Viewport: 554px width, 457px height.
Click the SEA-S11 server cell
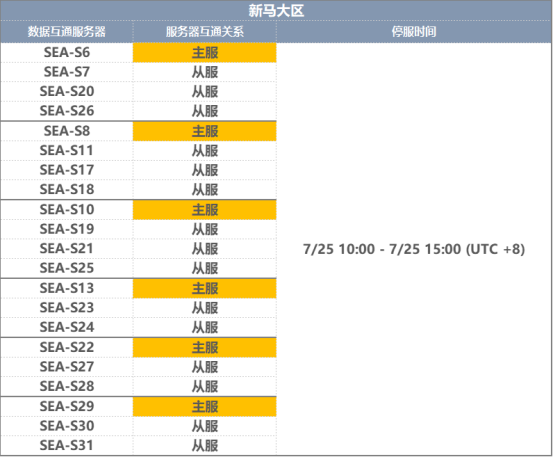(x=67, y=151)
